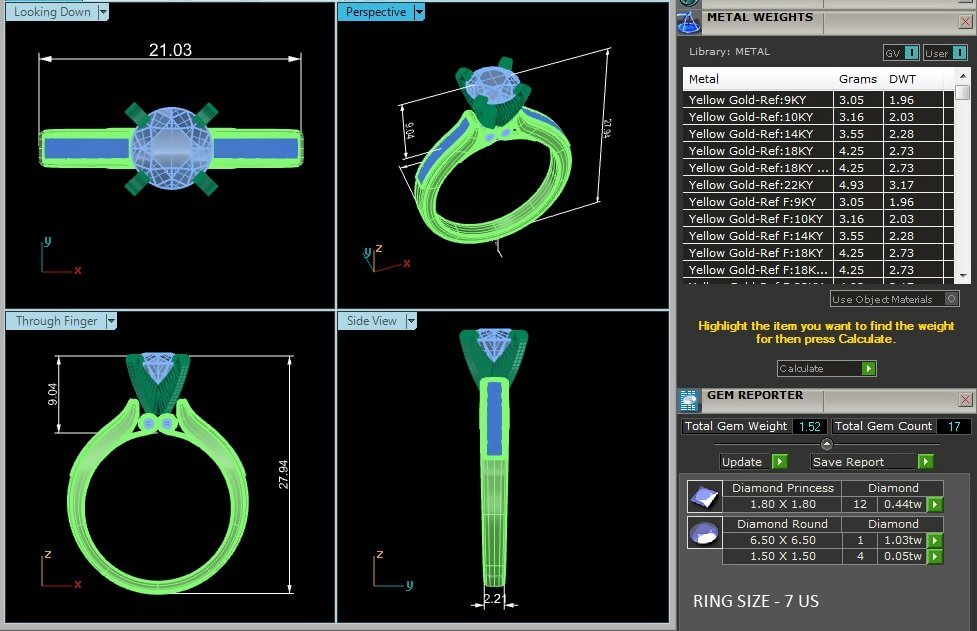Click the metal list scrollbar down arrow
977x631 pixels.
[962, 274]
